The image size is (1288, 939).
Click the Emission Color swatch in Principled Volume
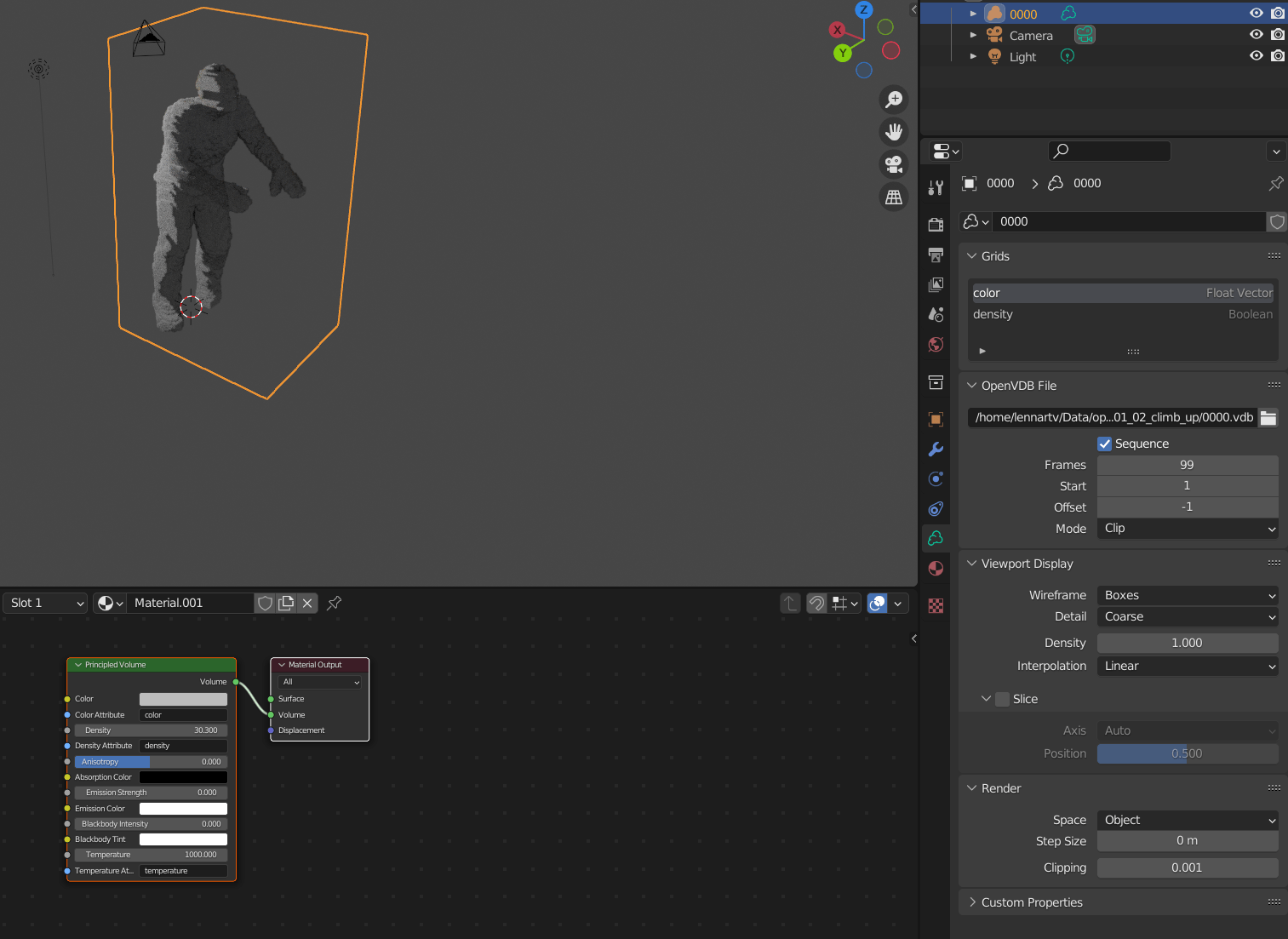tap(182, 808)
